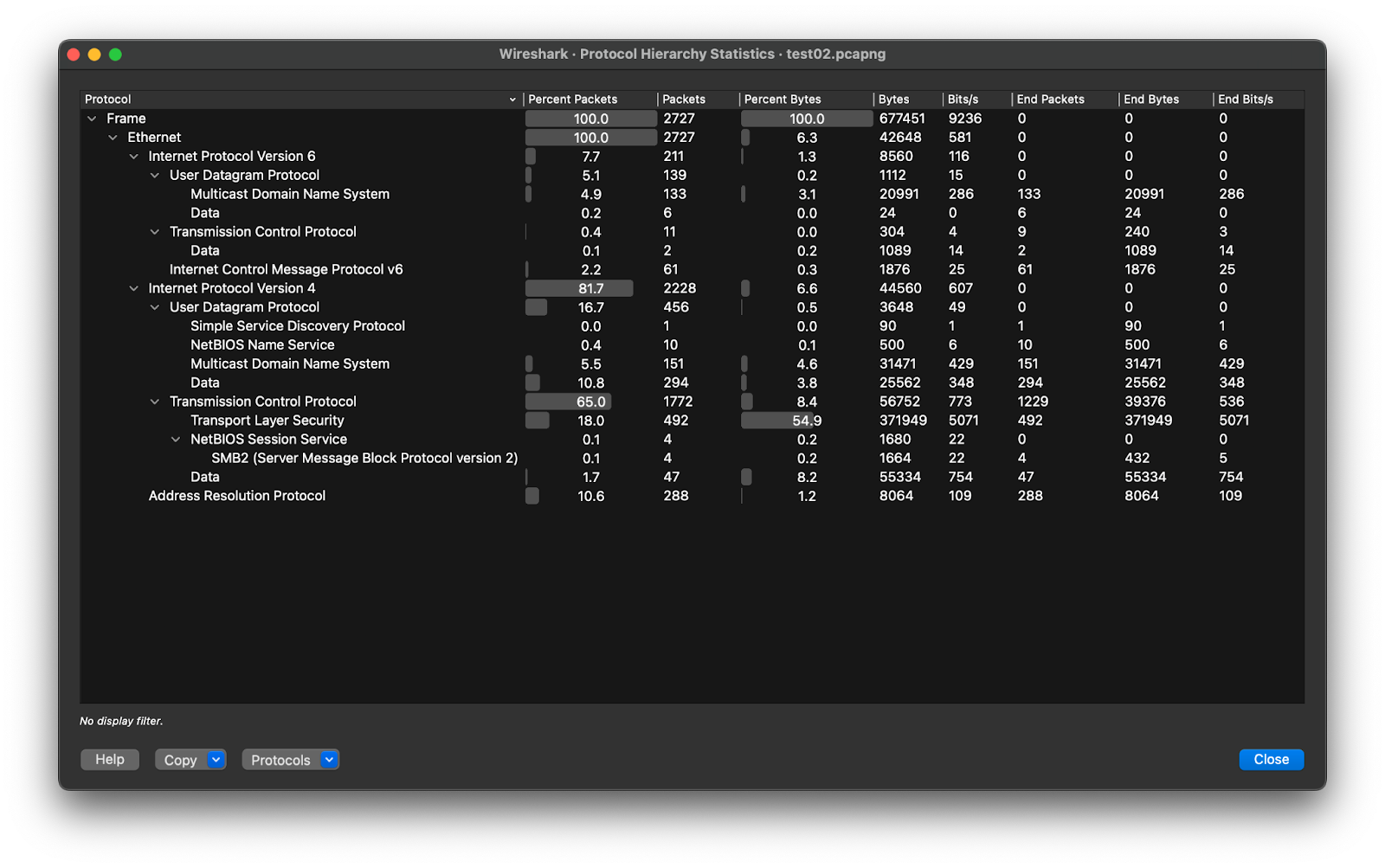Screen dimensions: 1385x868
Task: Open the Copy dropdown arrow
Action: tap(216, 760)
